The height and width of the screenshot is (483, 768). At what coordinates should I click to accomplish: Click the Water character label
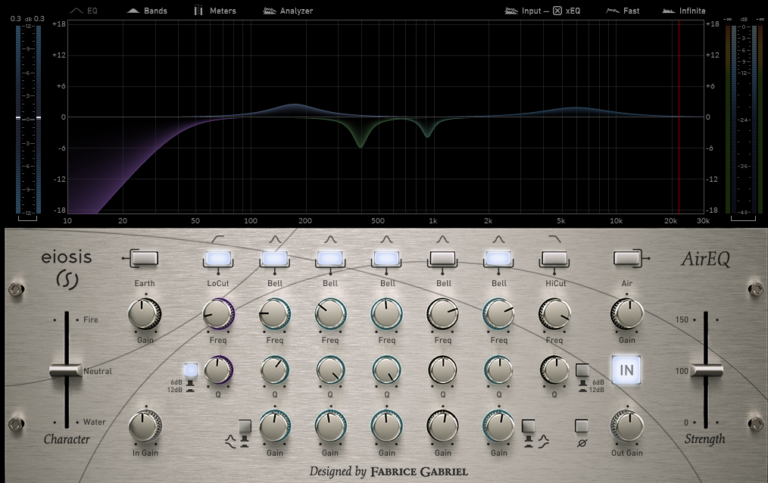[94, 422]
